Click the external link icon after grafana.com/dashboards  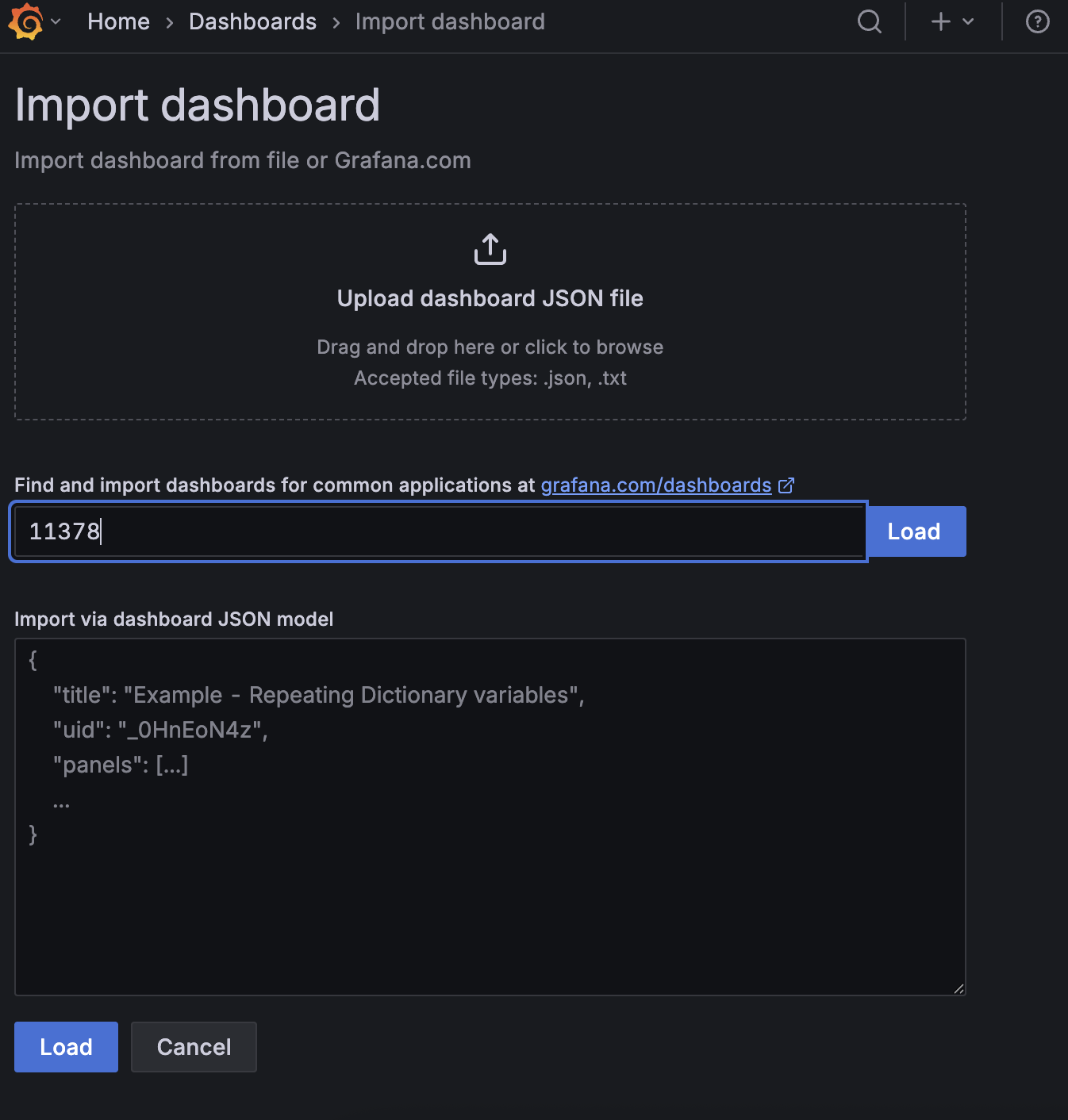[x=786, y=485]
